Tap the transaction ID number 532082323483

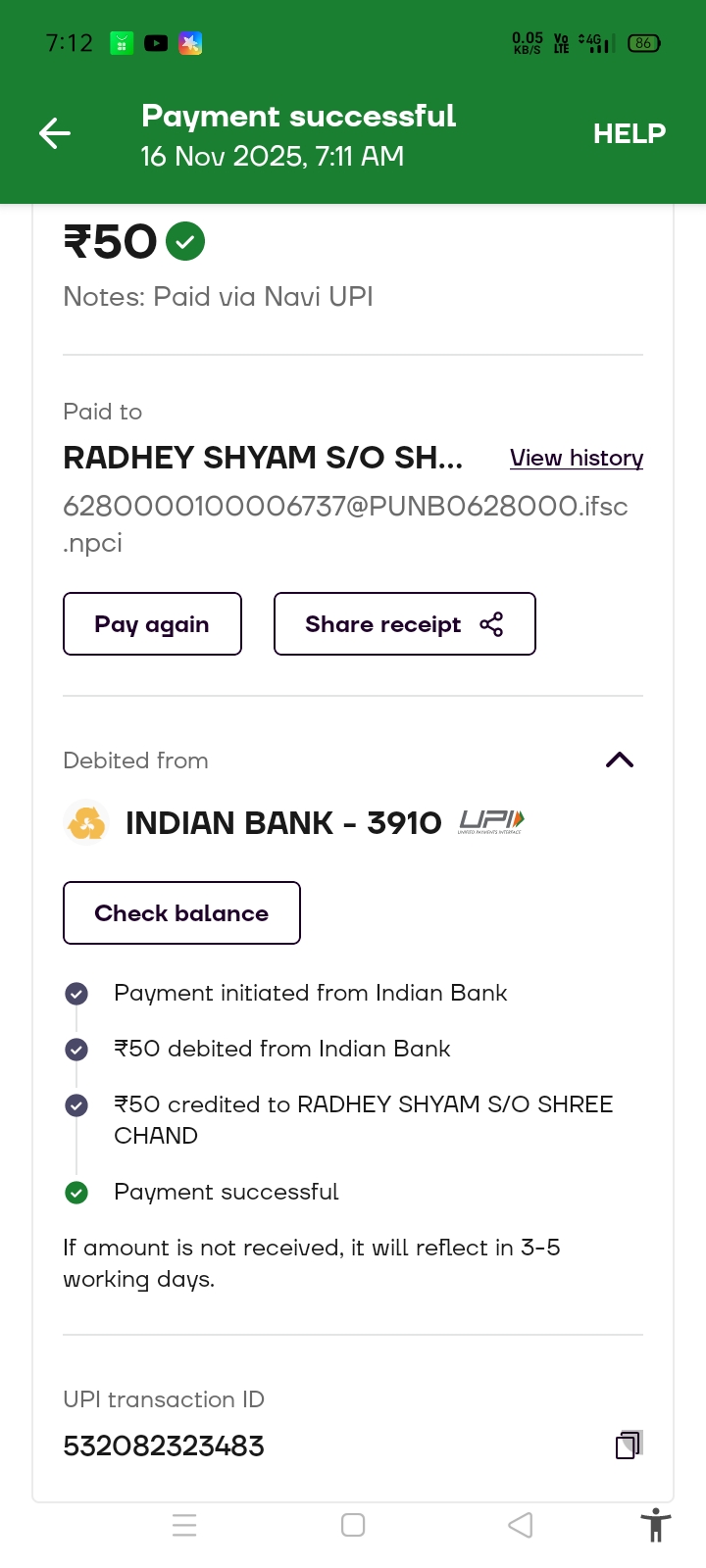coord(164,1446)
